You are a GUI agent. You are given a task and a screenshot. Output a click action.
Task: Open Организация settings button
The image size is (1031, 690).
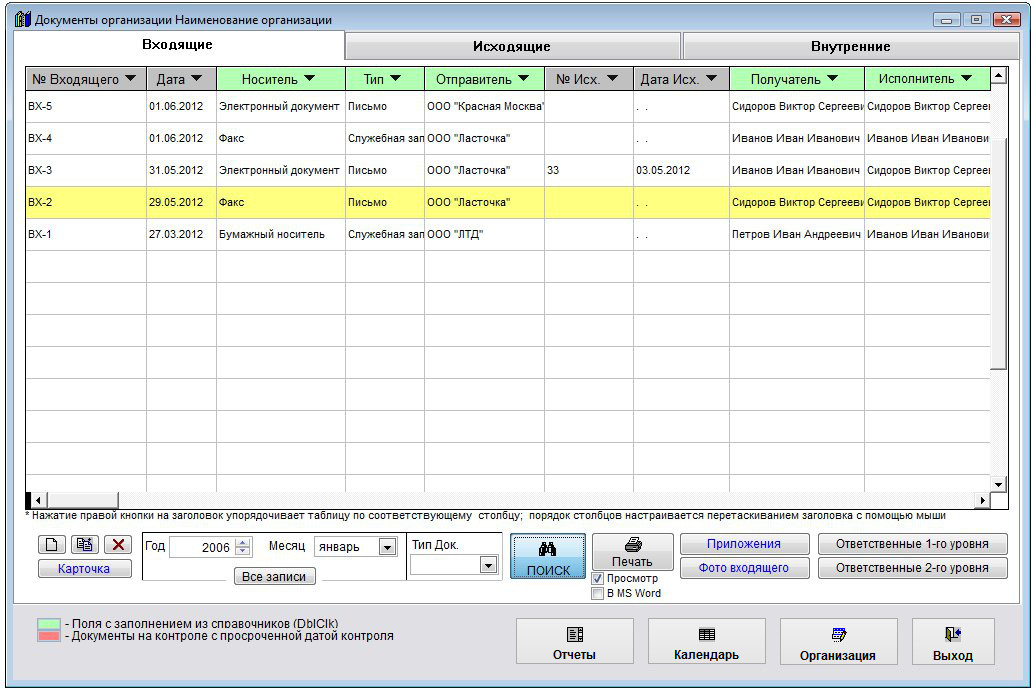pyautogui.click(x=838, y=642)
